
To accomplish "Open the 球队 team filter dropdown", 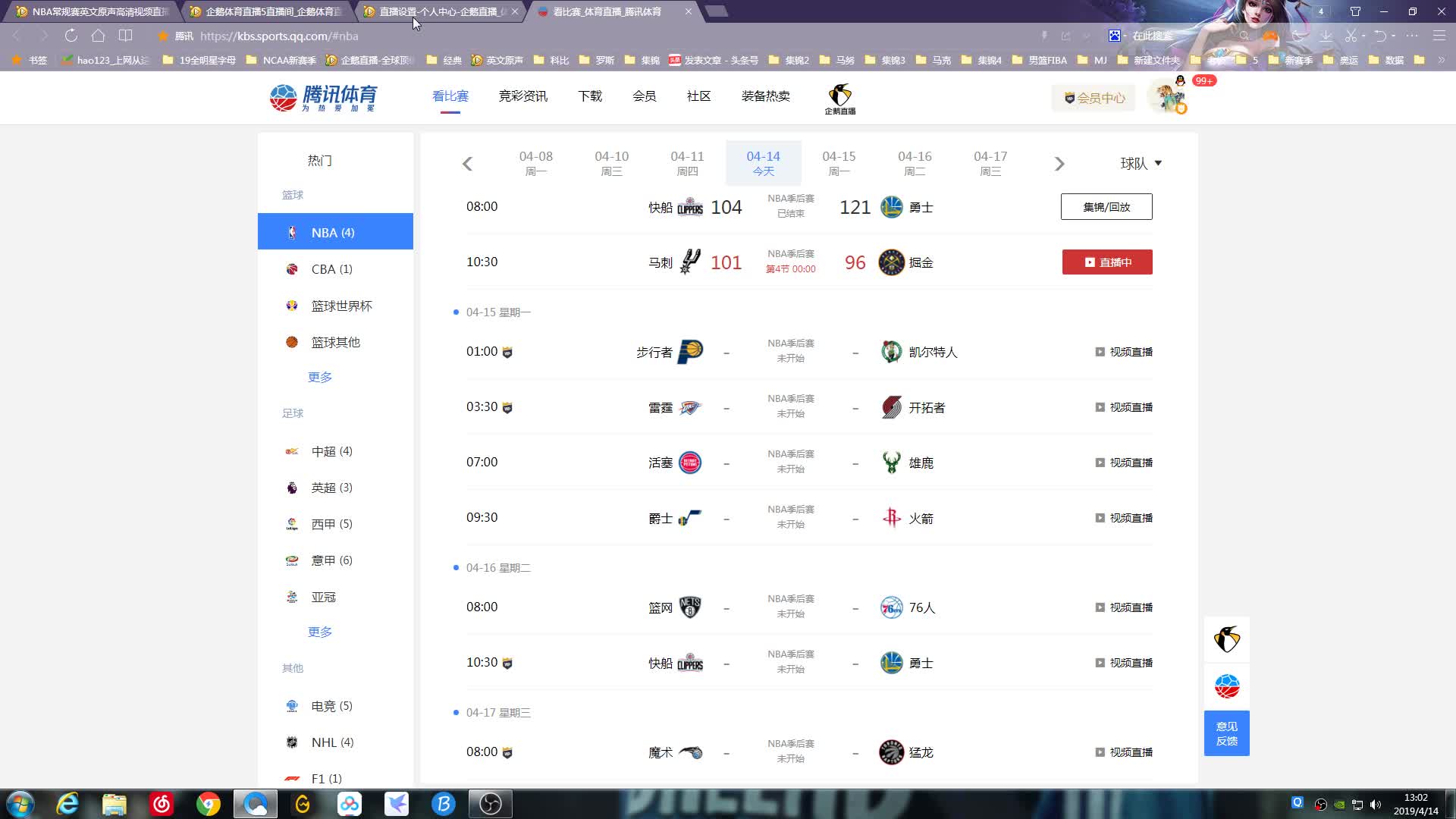I will pyautogui.click(x=1141, y=163).
